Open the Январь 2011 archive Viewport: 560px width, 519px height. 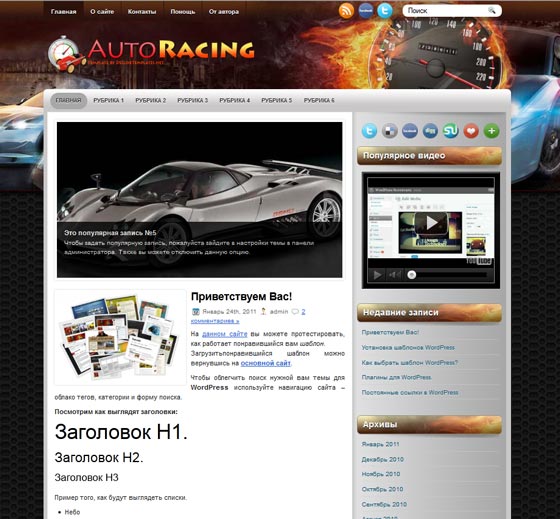tap(380, 444)
